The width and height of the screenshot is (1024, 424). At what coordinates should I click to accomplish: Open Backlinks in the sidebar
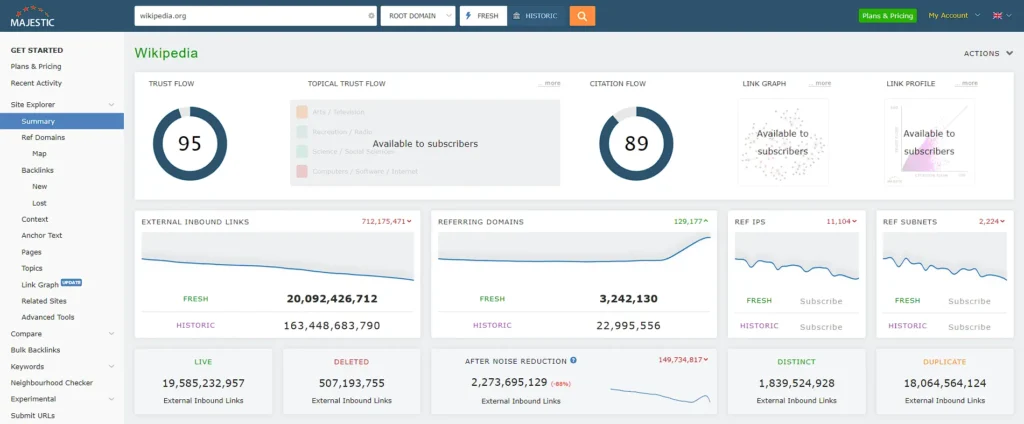point(37,170)
